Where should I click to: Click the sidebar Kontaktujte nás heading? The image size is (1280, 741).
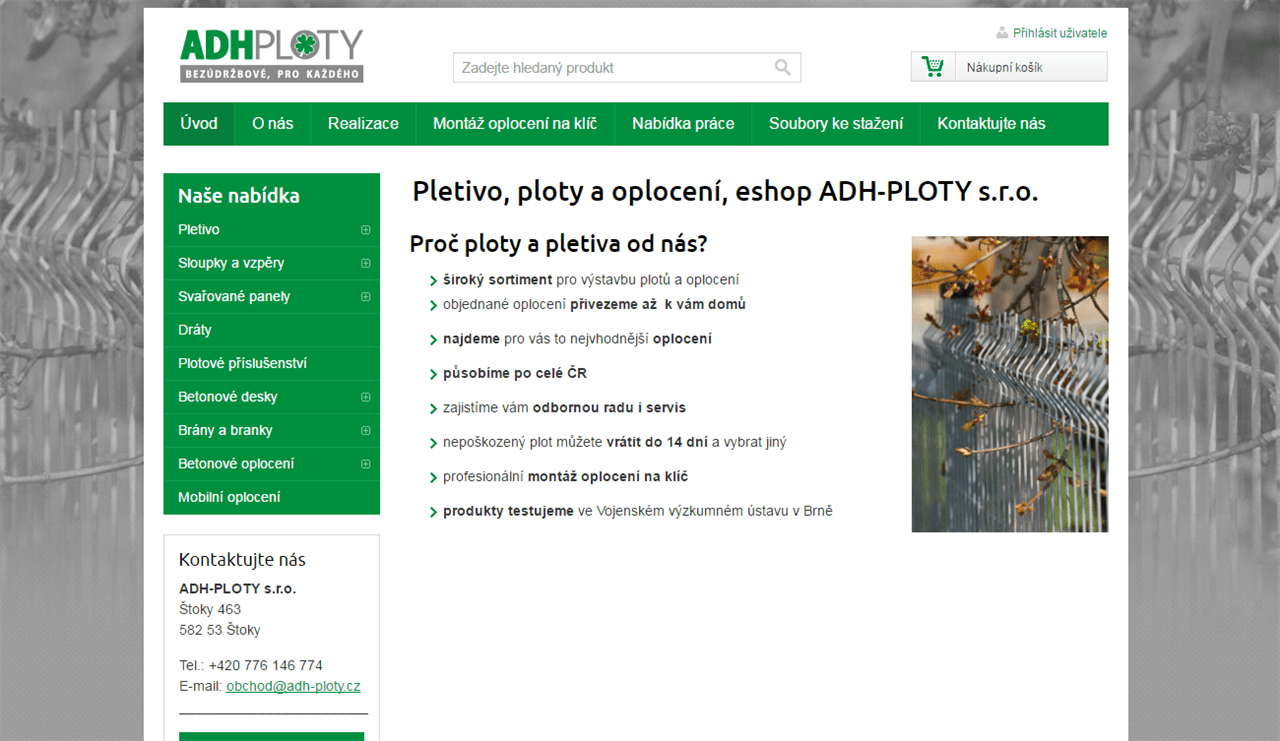[242, 560]
